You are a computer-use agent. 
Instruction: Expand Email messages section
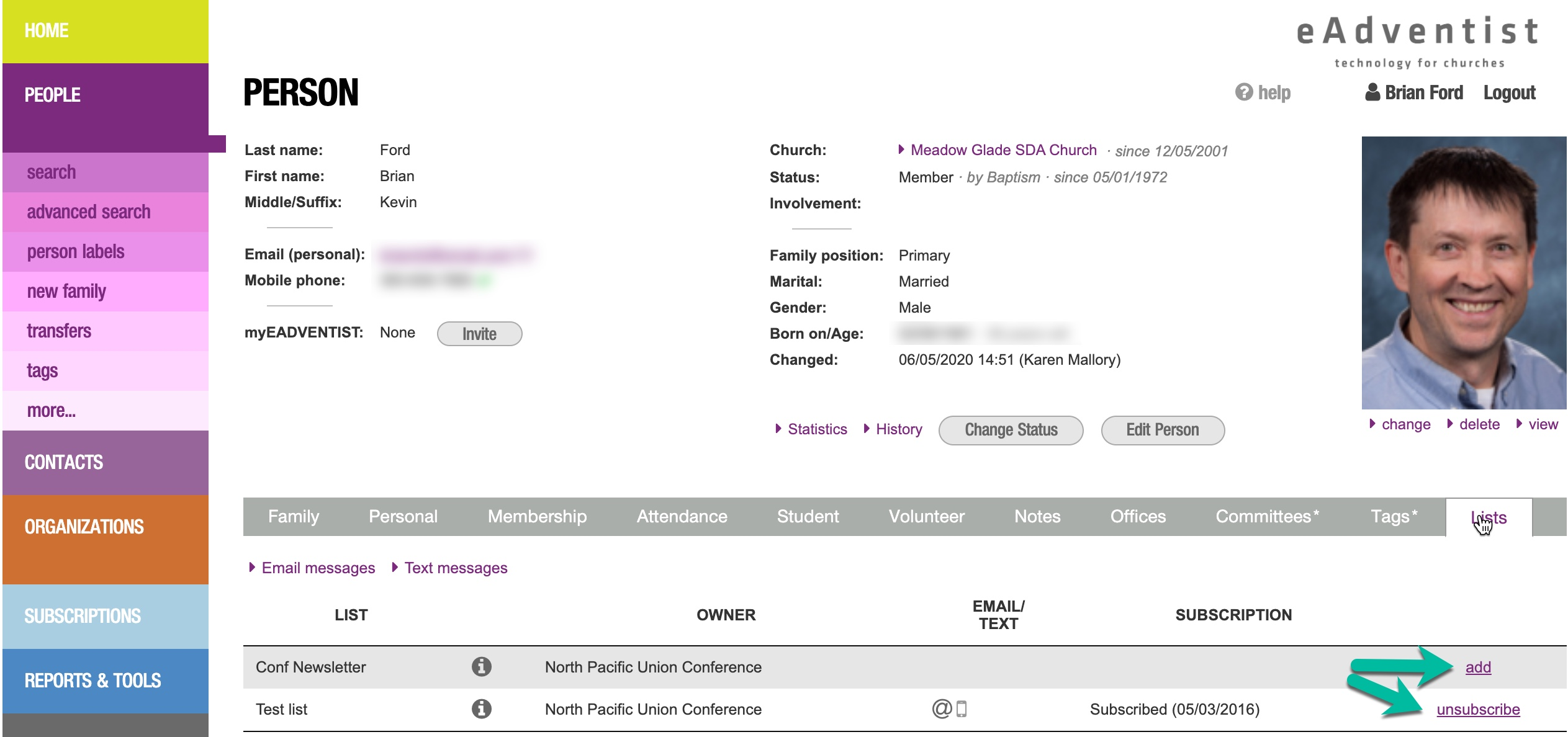click(318, 568)
